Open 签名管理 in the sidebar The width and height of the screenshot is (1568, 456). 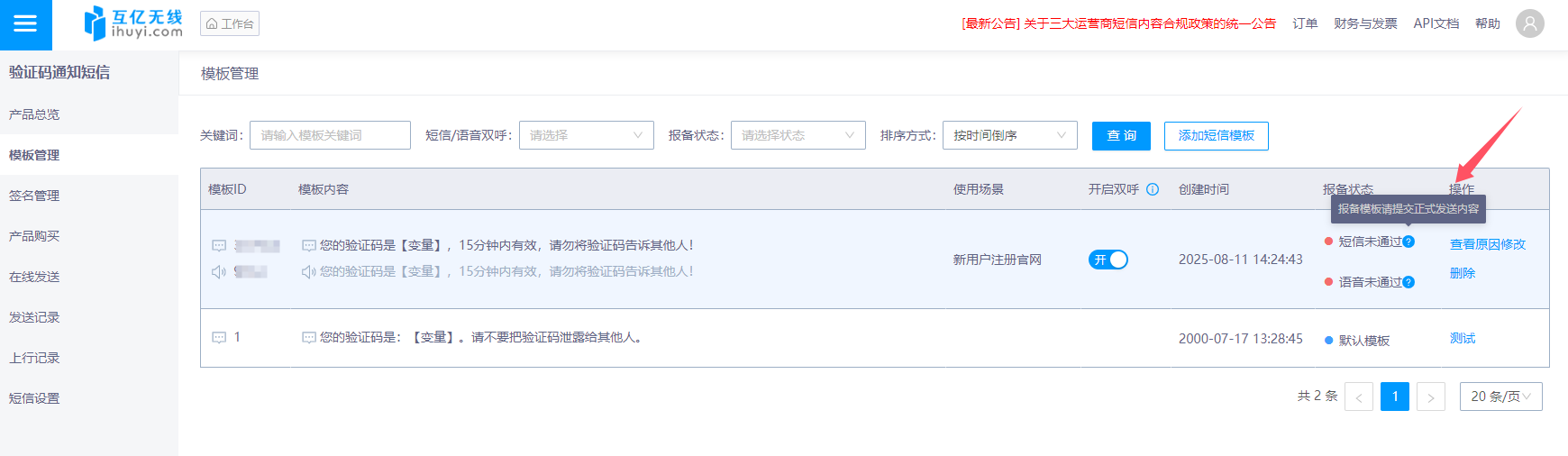point(34,196)
